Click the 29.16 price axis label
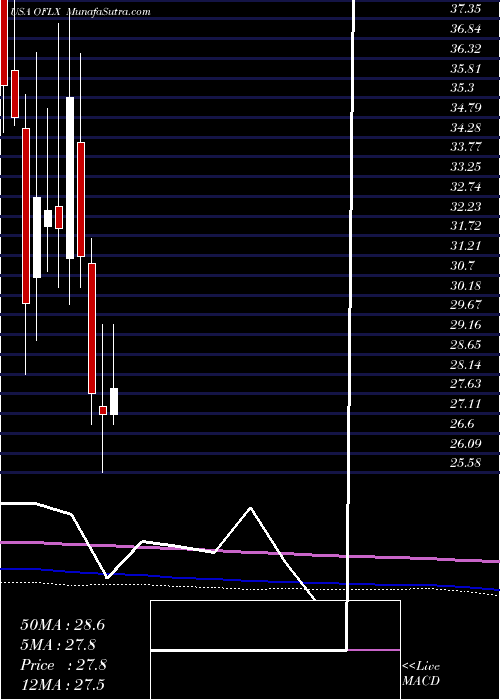This screenshot has width=500, height=700. (466, 325)
